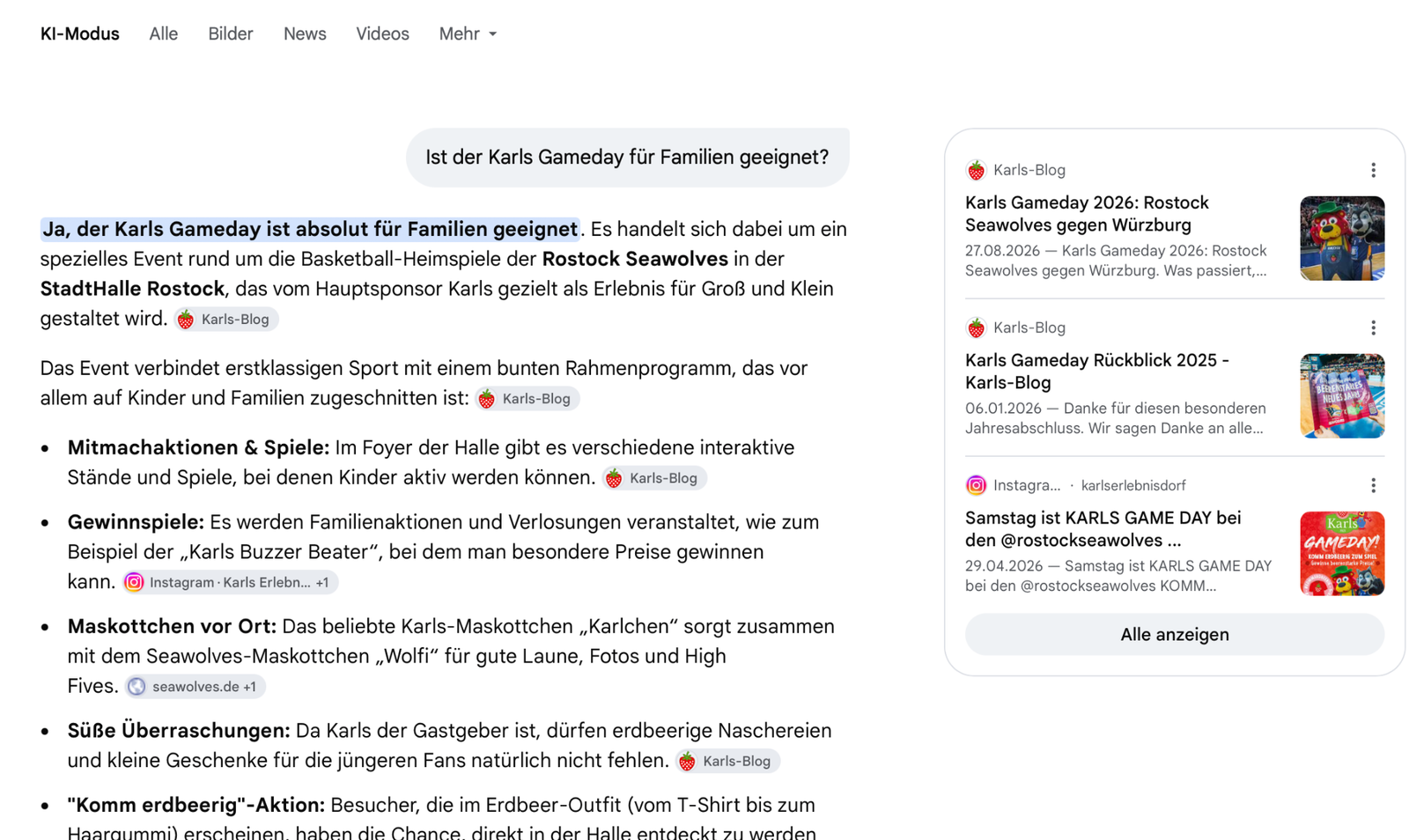The width and height of the screenshot is (1409, 840).
Task: Click strawberry icon of second sidebar Karls-Blog source
Action: 976,328
